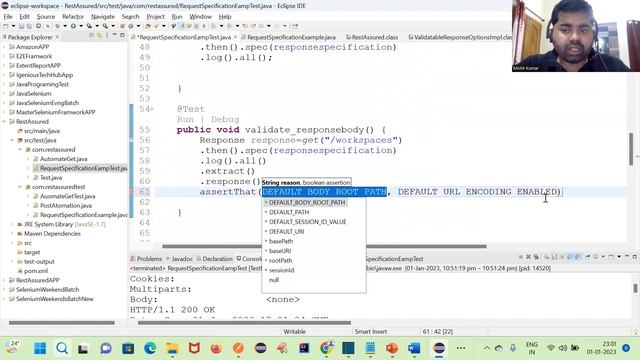Viewport: 640px width, 360px height.
Task: Collapse src/test/java folder node
Action: coord(12,140)
